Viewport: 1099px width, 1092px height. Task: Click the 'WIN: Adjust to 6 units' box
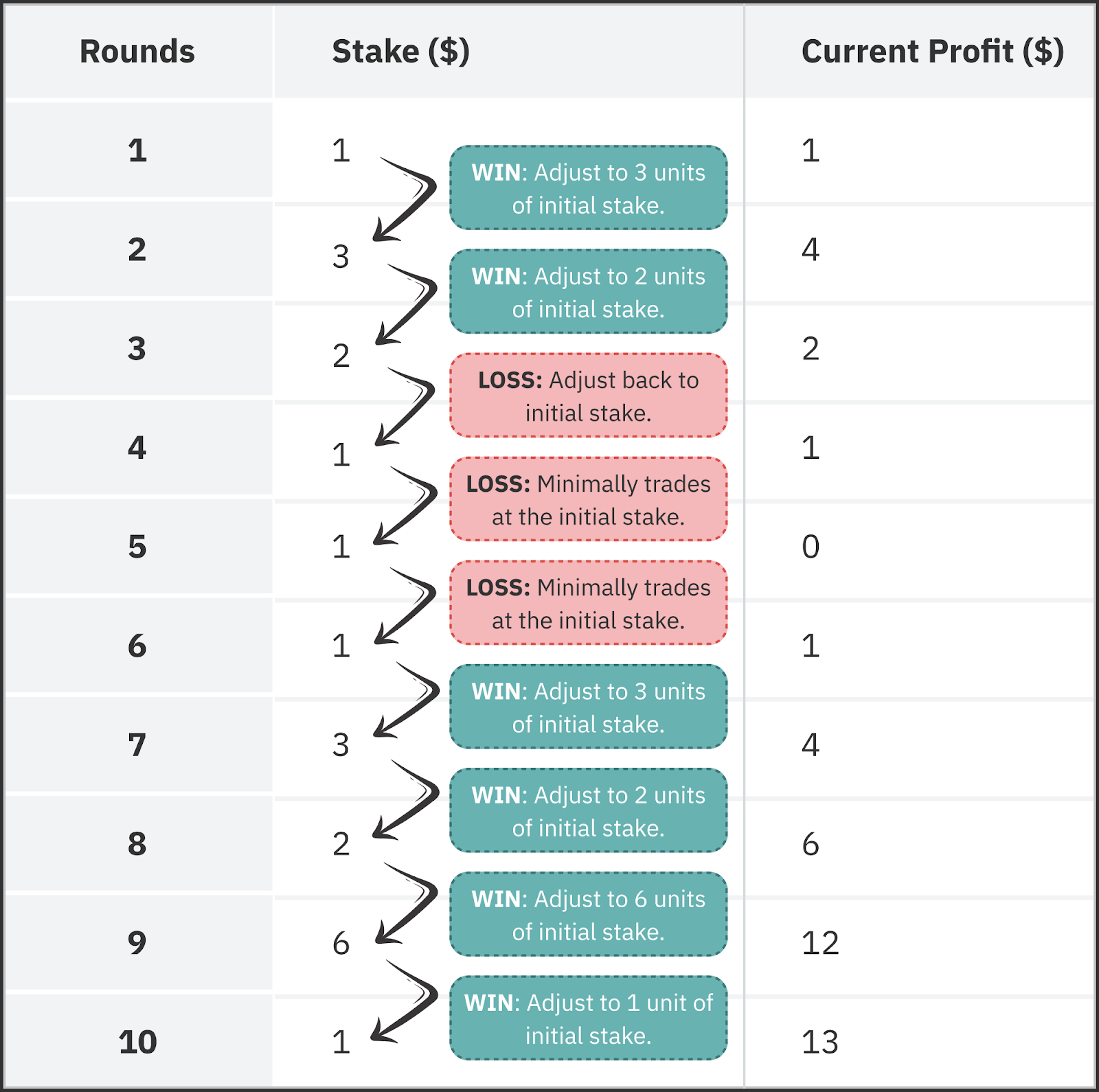coord(589,914)
